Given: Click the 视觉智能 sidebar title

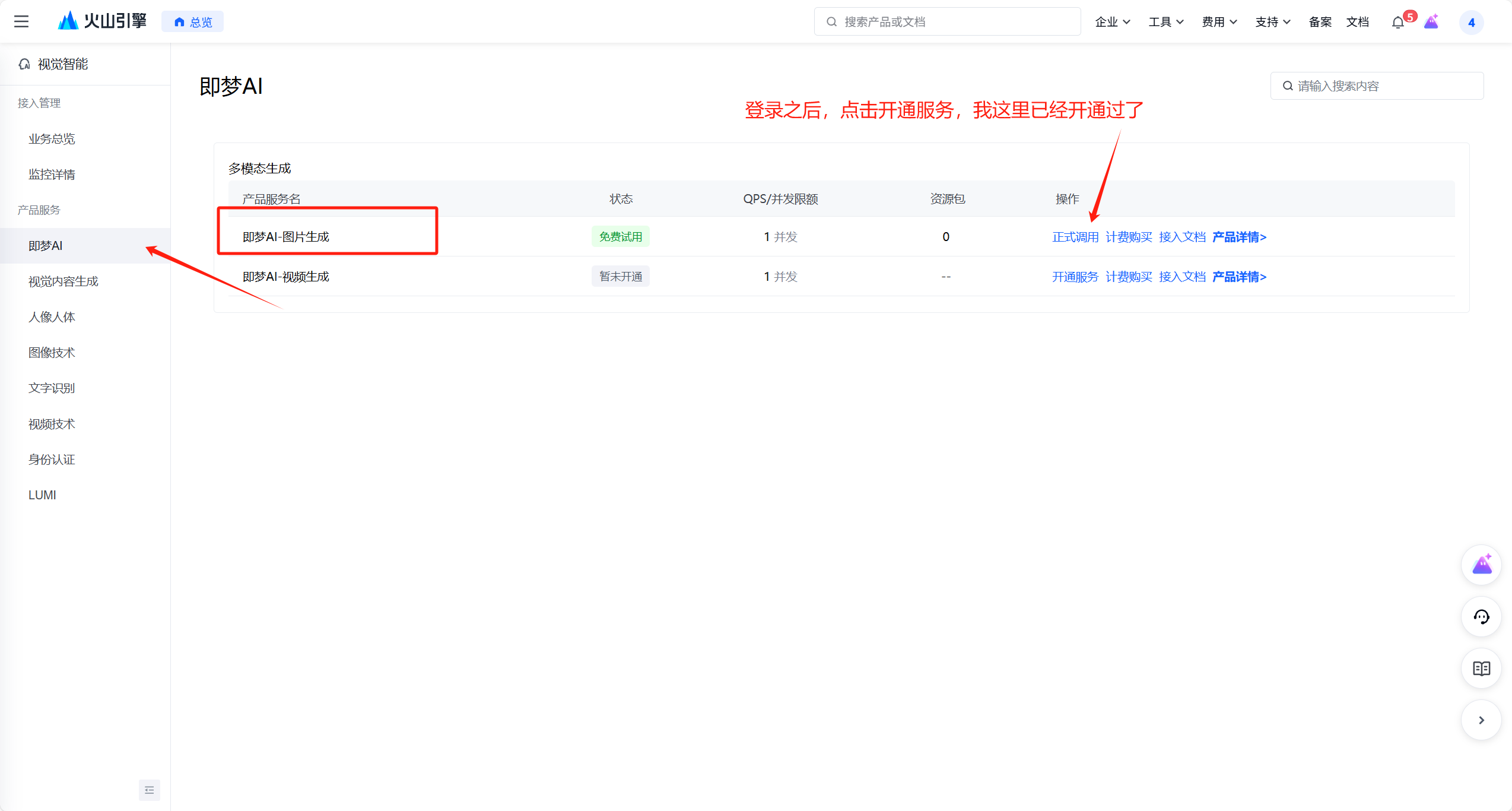Looking at the screenshot, I should (x=63, y=64).
